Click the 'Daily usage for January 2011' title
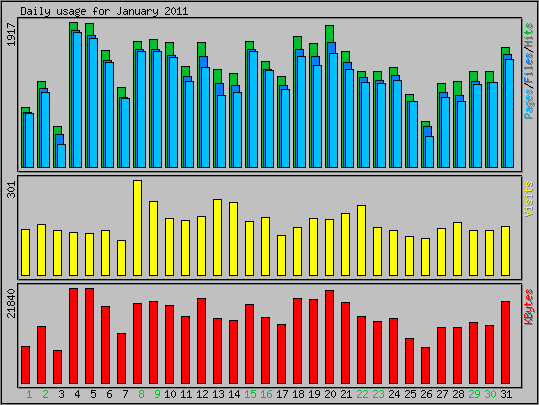 coord(104,11)
